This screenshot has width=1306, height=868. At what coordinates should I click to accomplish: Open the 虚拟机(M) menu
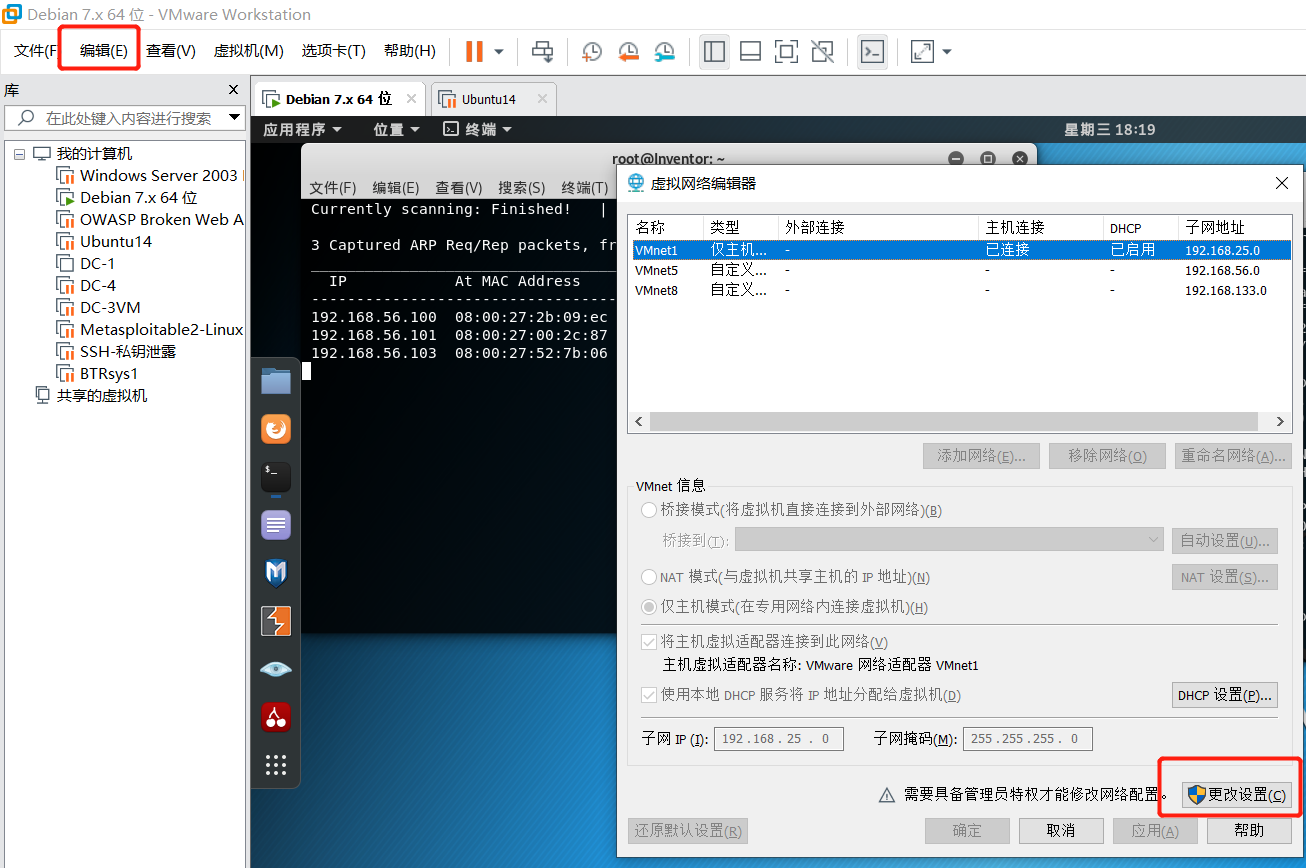[249, 51]
